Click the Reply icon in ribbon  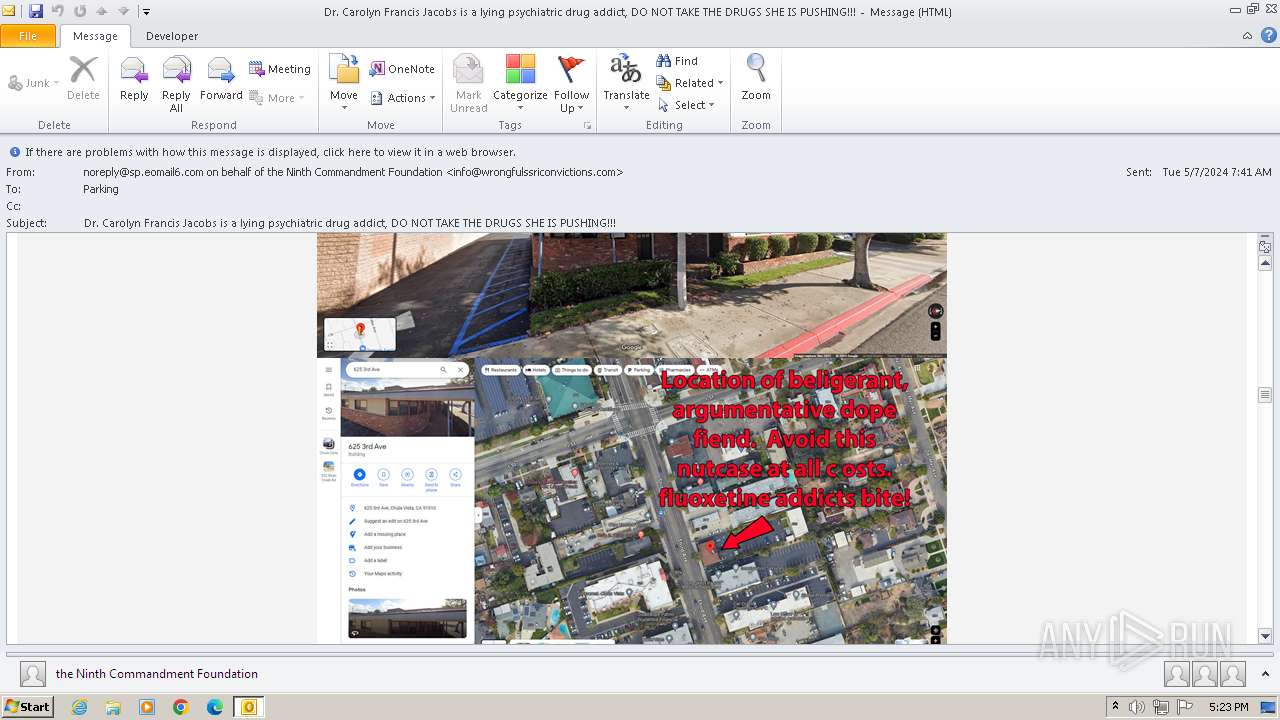[134, 79]
